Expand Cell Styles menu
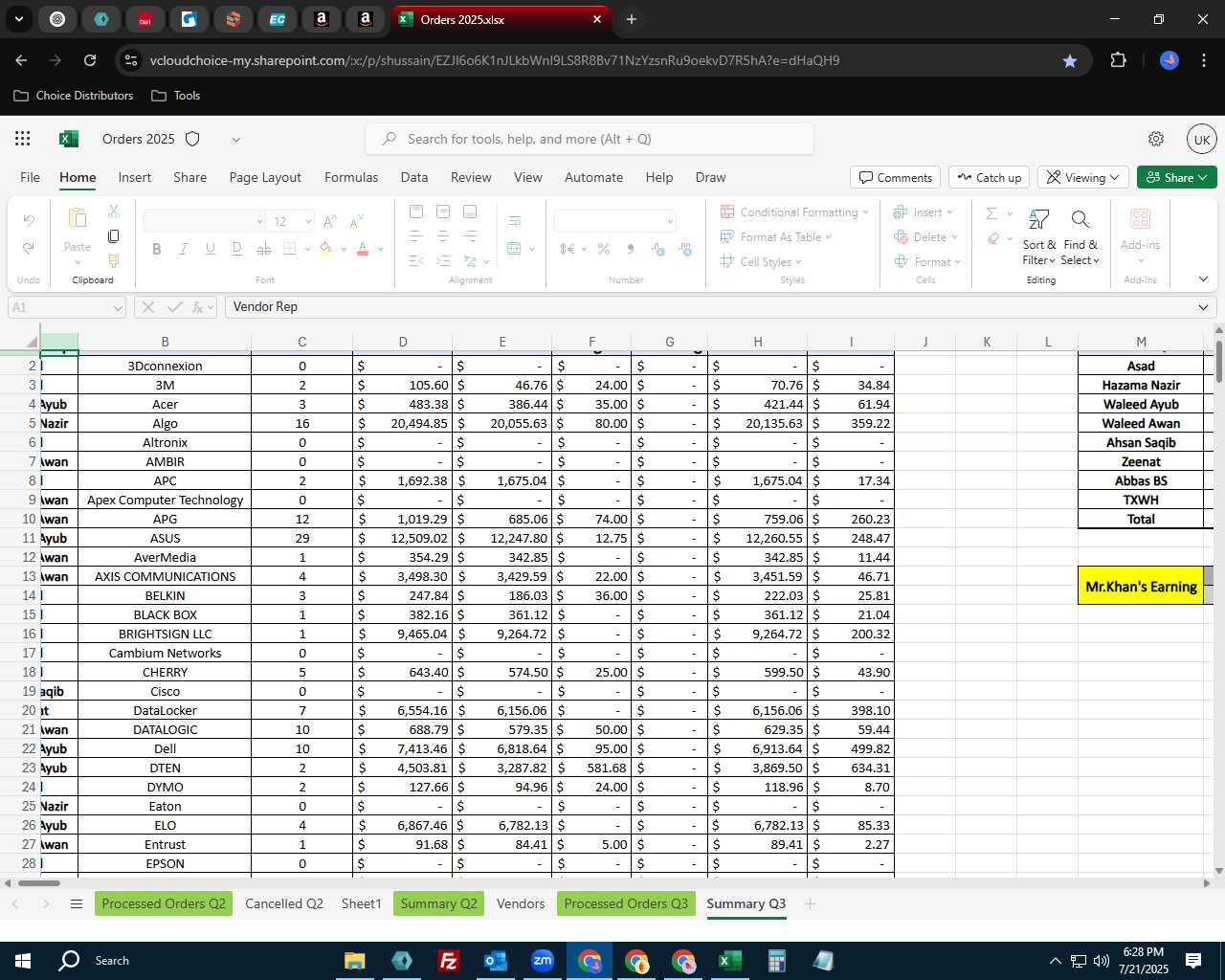1225x980 pixels. (798, 262)
